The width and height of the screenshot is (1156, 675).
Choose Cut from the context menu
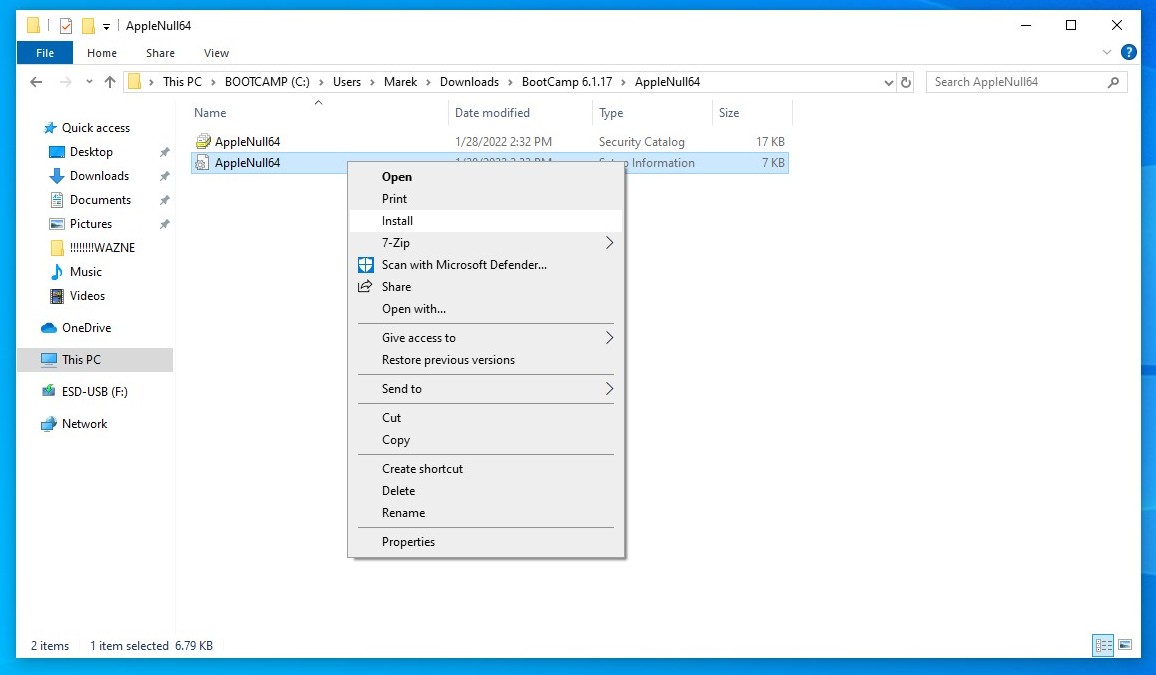pyautogui.click(x=486, y=418)
